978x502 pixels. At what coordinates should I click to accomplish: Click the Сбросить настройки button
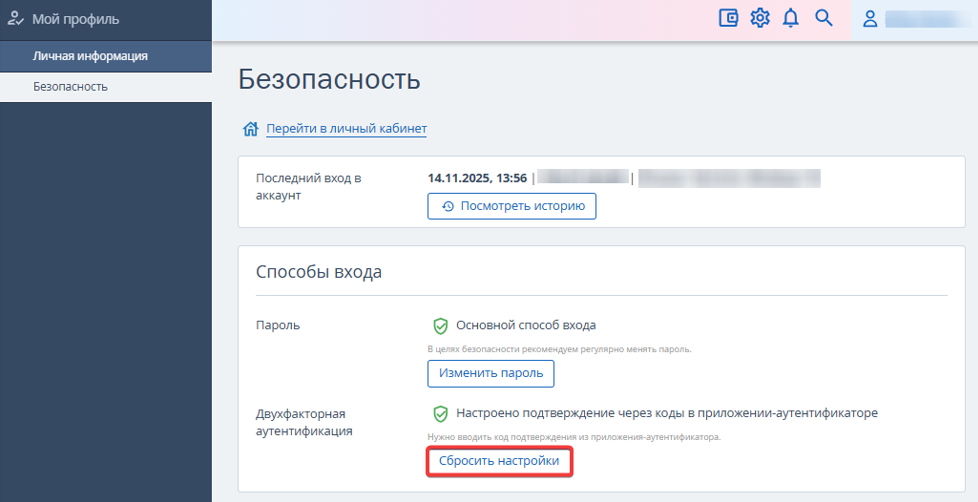pos(499,461)
